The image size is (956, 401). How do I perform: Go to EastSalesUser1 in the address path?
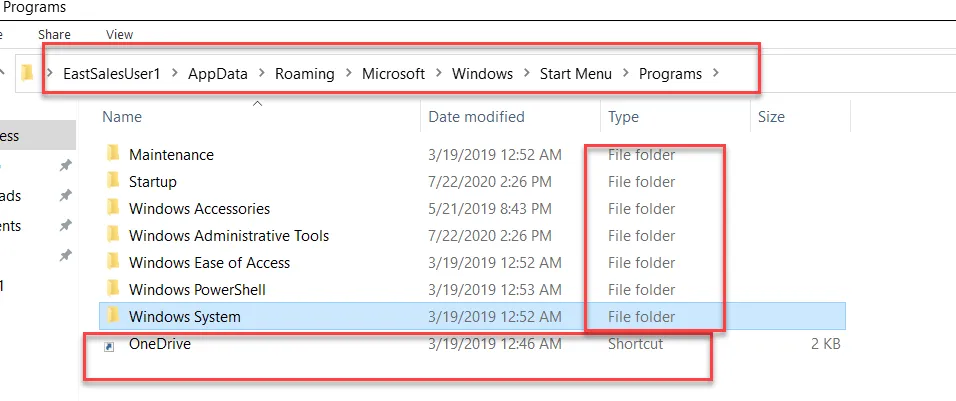pyautogui.click(x=111, y=74)
